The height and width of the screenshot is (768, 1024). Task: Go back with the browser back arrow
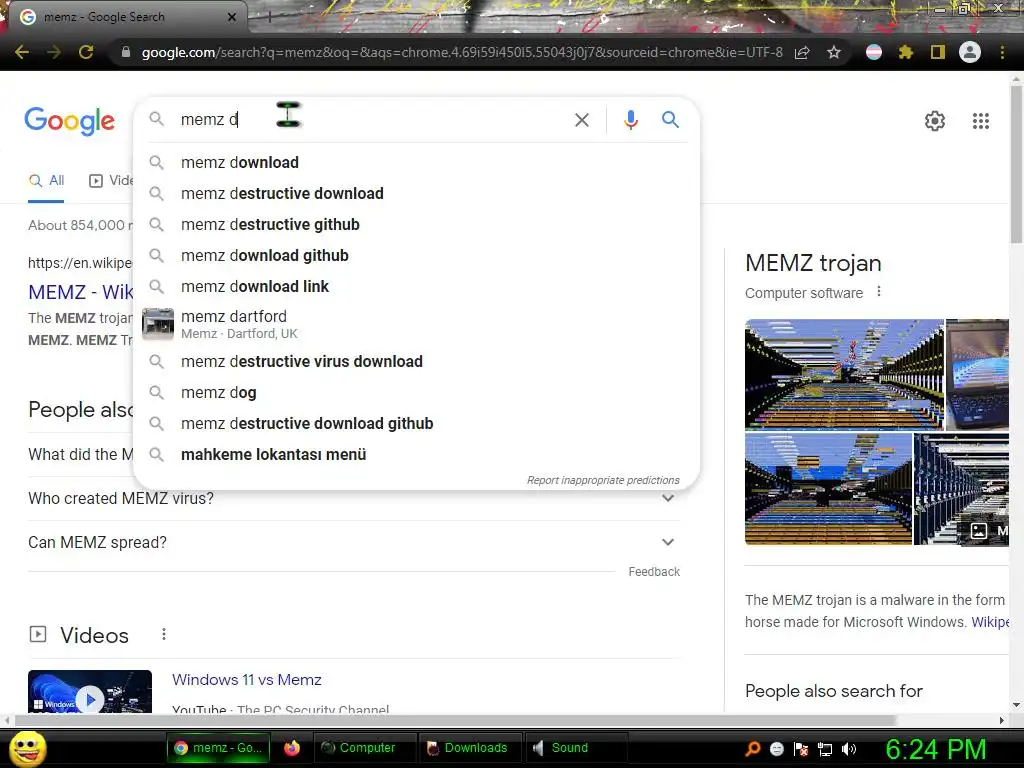pos(22,52)
